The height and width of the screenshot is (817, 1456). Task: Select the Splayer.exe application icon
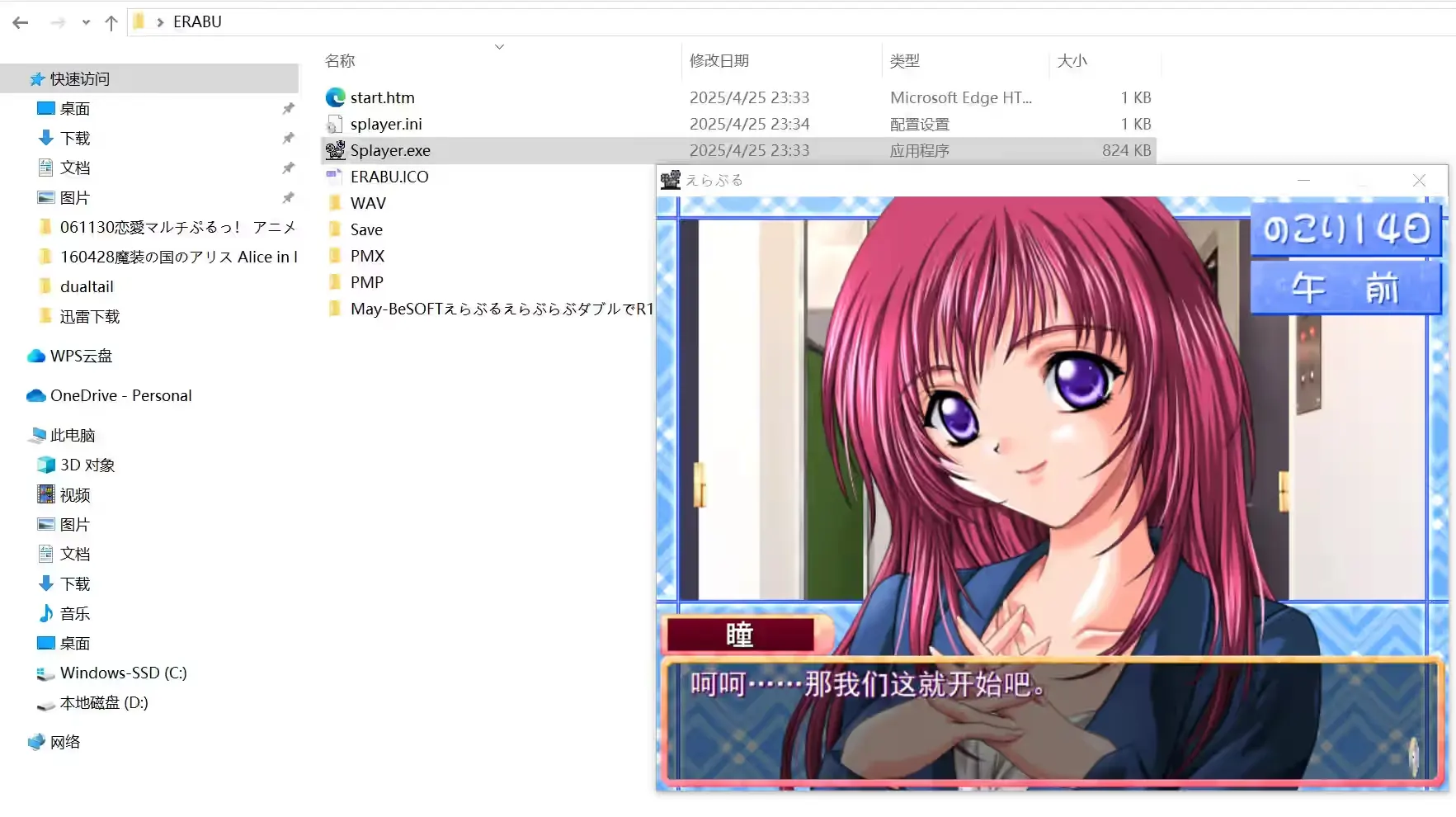335,150
